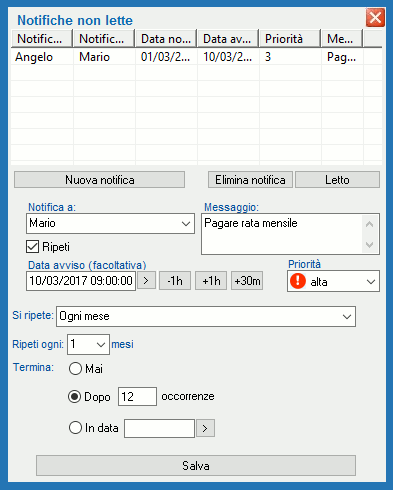Select the Mario cell in the table
Screen dimensions: 393x490
(x=104, y=57)
